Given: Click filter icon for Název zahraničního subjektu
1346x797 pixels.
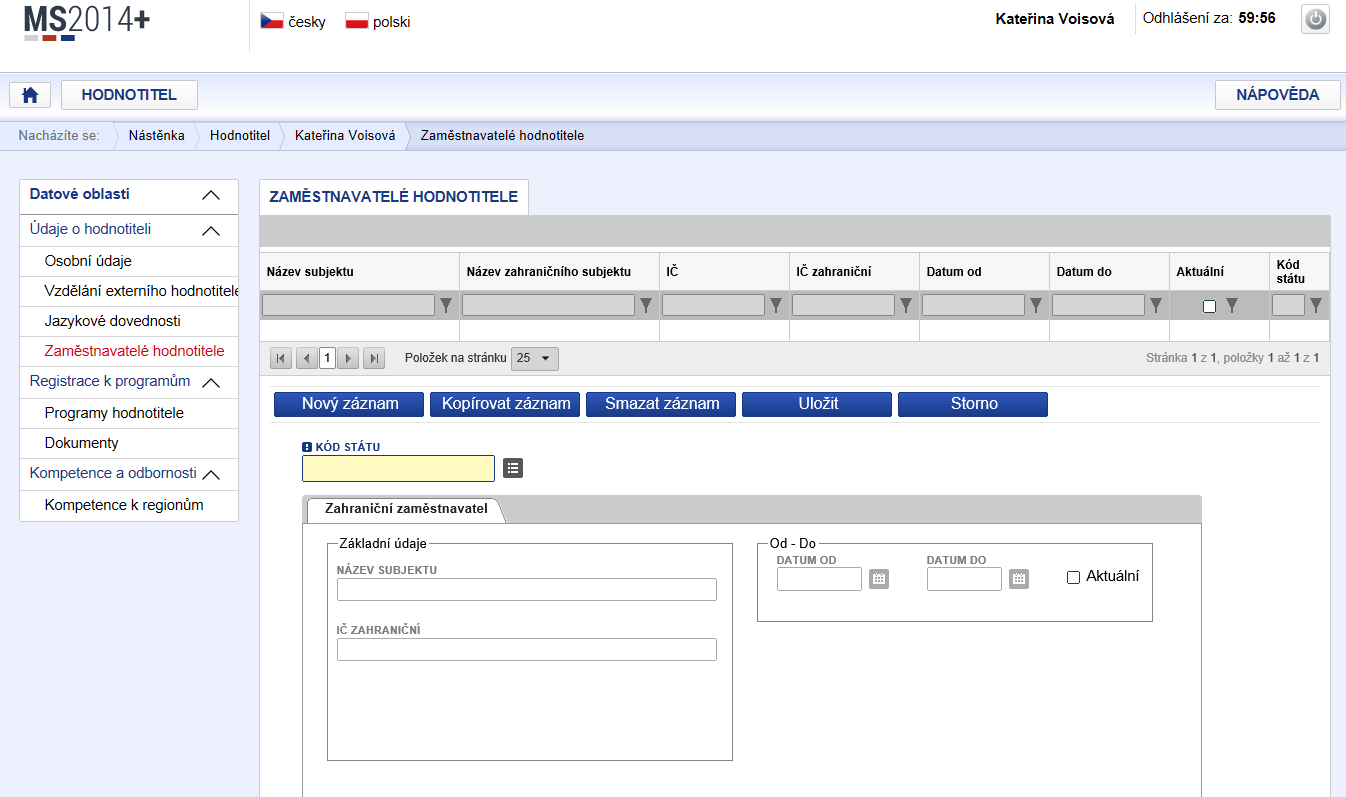Looking at the screenshot, I should click(x=646, y=306).
